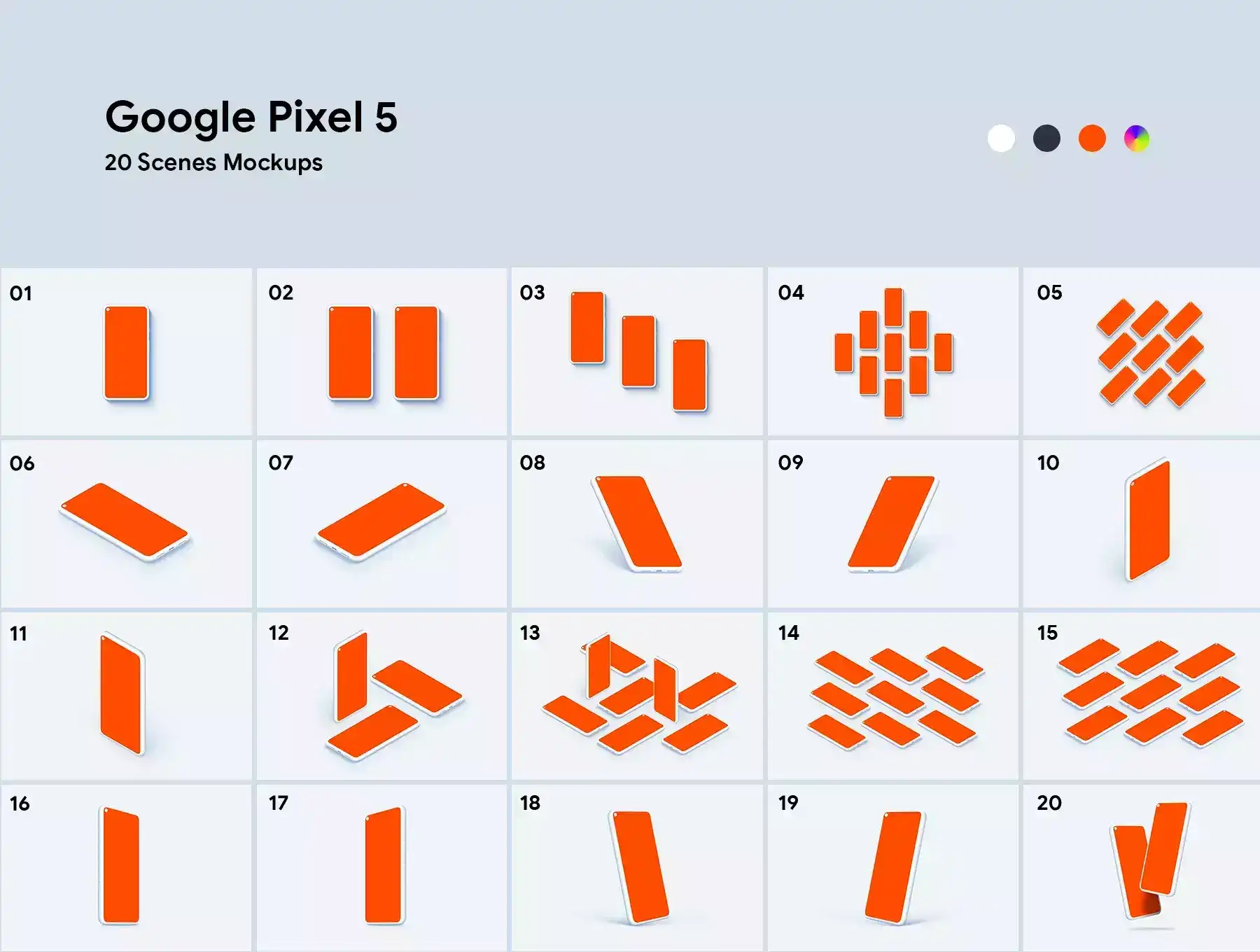Screen dimensions: 1260x952
Task: Open the rainbow custom color swatch
Action: (x=1137, y=138)
